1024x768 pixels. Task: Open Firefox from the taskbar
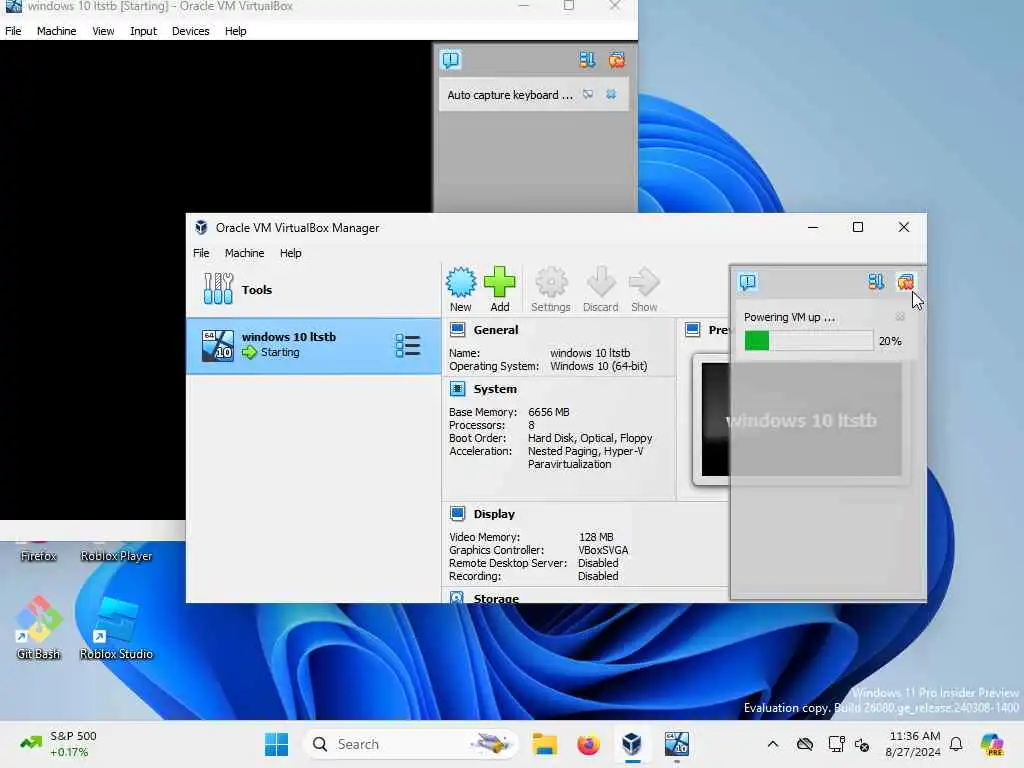pyautogui.click(x=588, y=744)
